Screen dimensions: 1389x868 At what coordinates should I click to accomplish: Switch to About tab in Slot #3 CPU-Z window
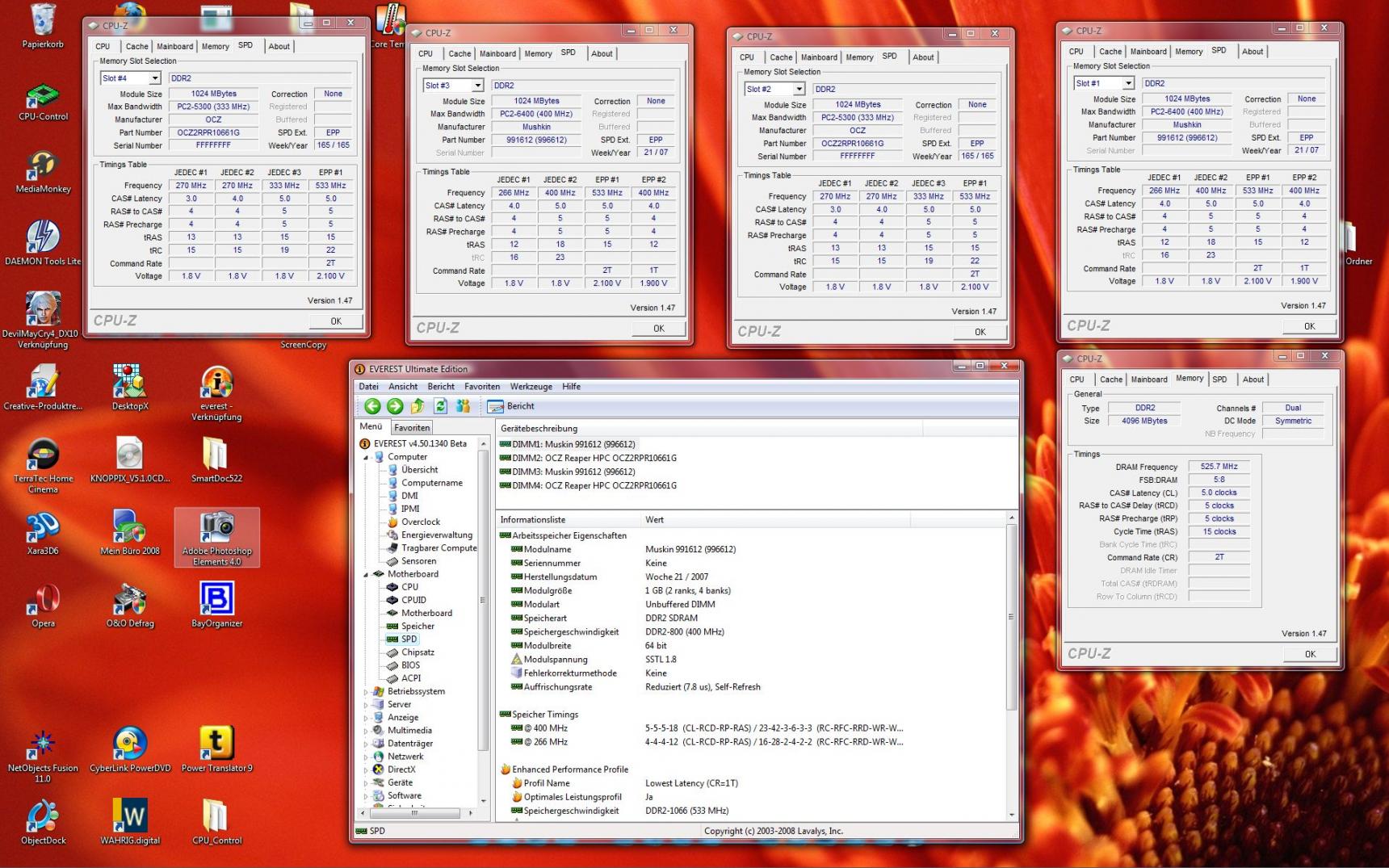pos(602,54)
